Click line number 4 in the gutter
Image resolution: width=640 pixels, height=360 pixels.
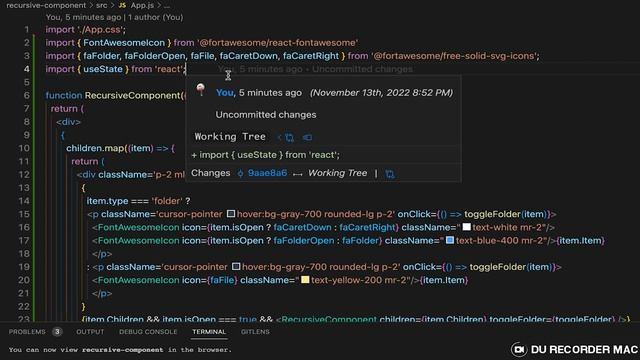[x=27, y=69]
